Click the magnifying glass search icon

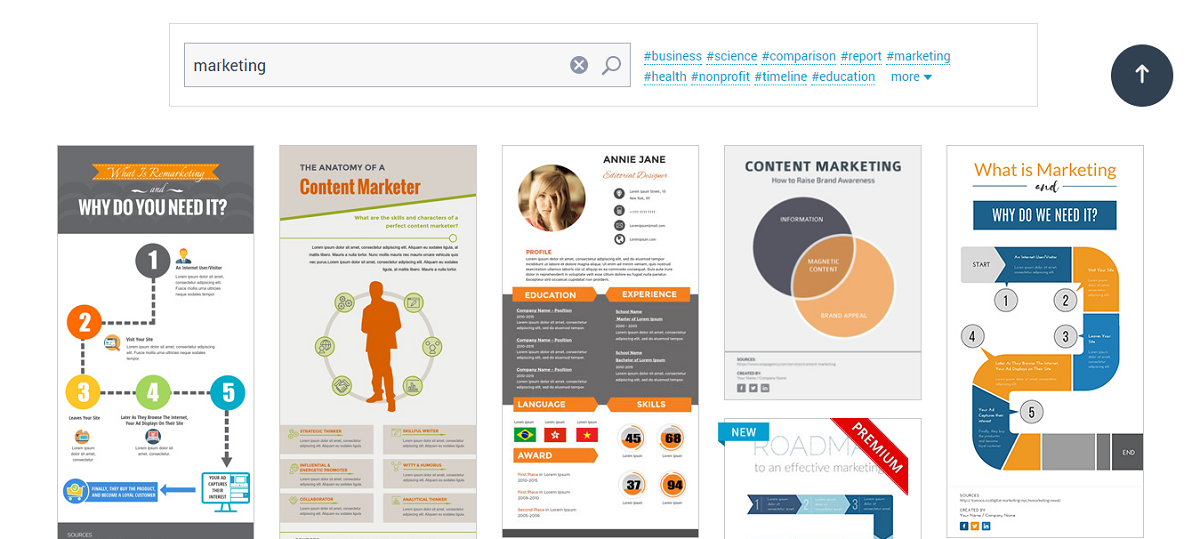(611, 65)
